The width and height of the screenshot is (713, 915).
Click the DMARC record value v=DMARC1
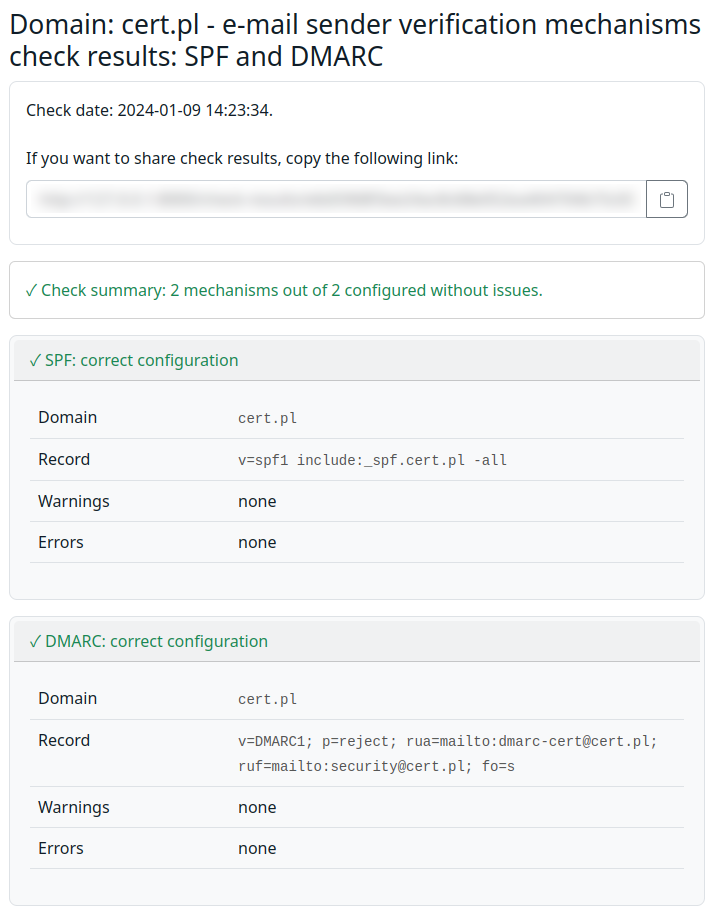pos(447,753)
